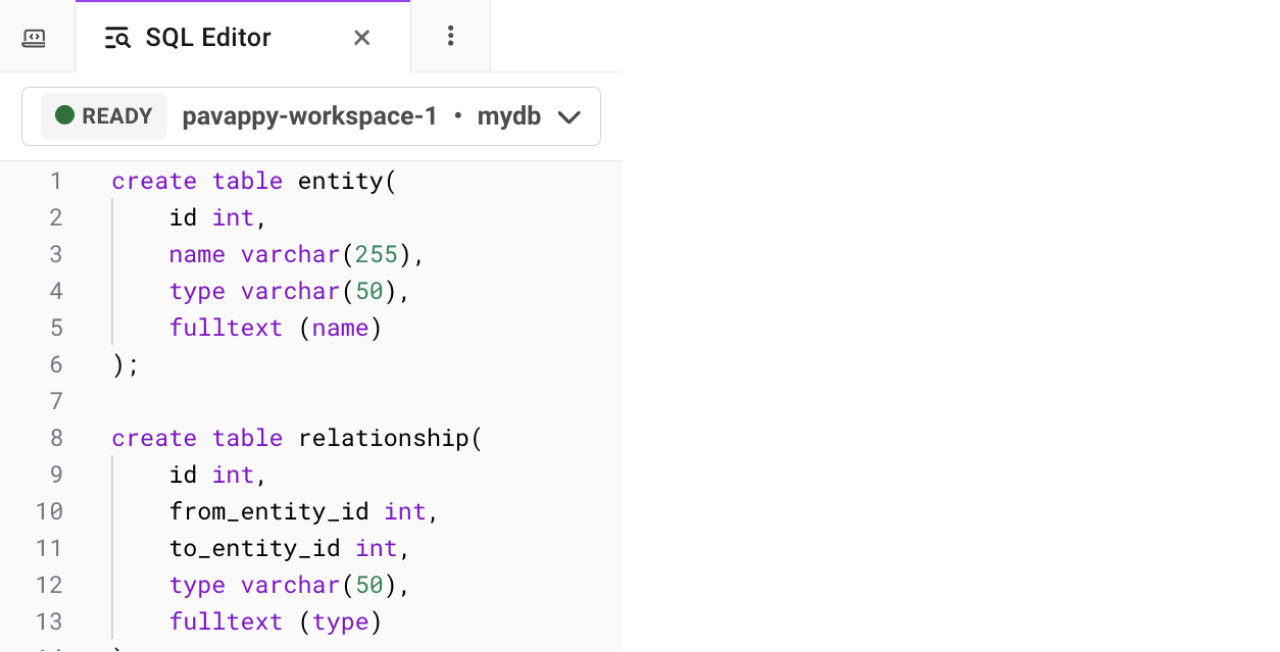Place cursor on the fulltext (name) line
This screenshot has height=652, width=1280.
[x=275, y=327]
